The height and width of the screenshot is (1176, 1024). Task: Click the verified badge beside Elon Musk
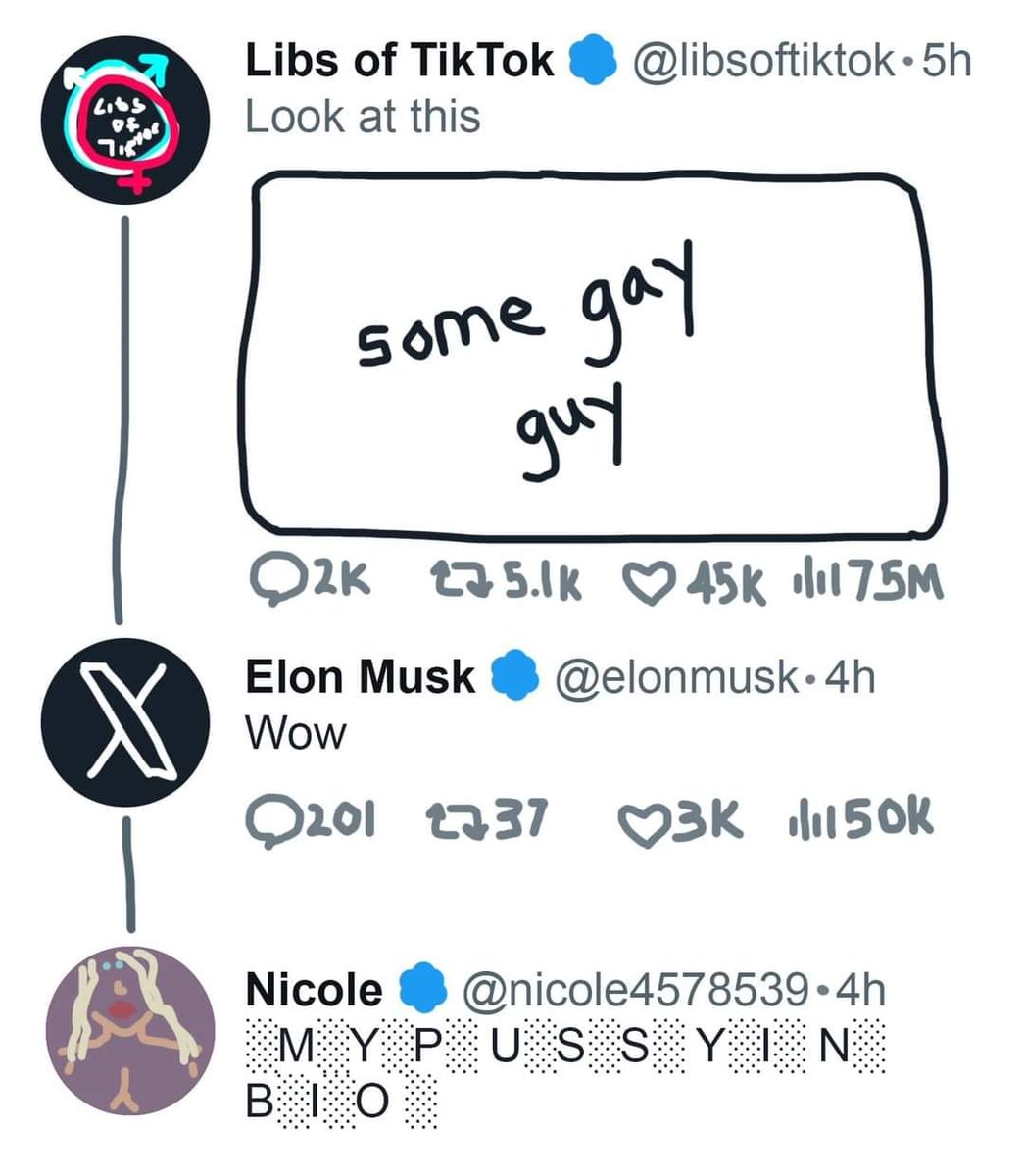515,677
